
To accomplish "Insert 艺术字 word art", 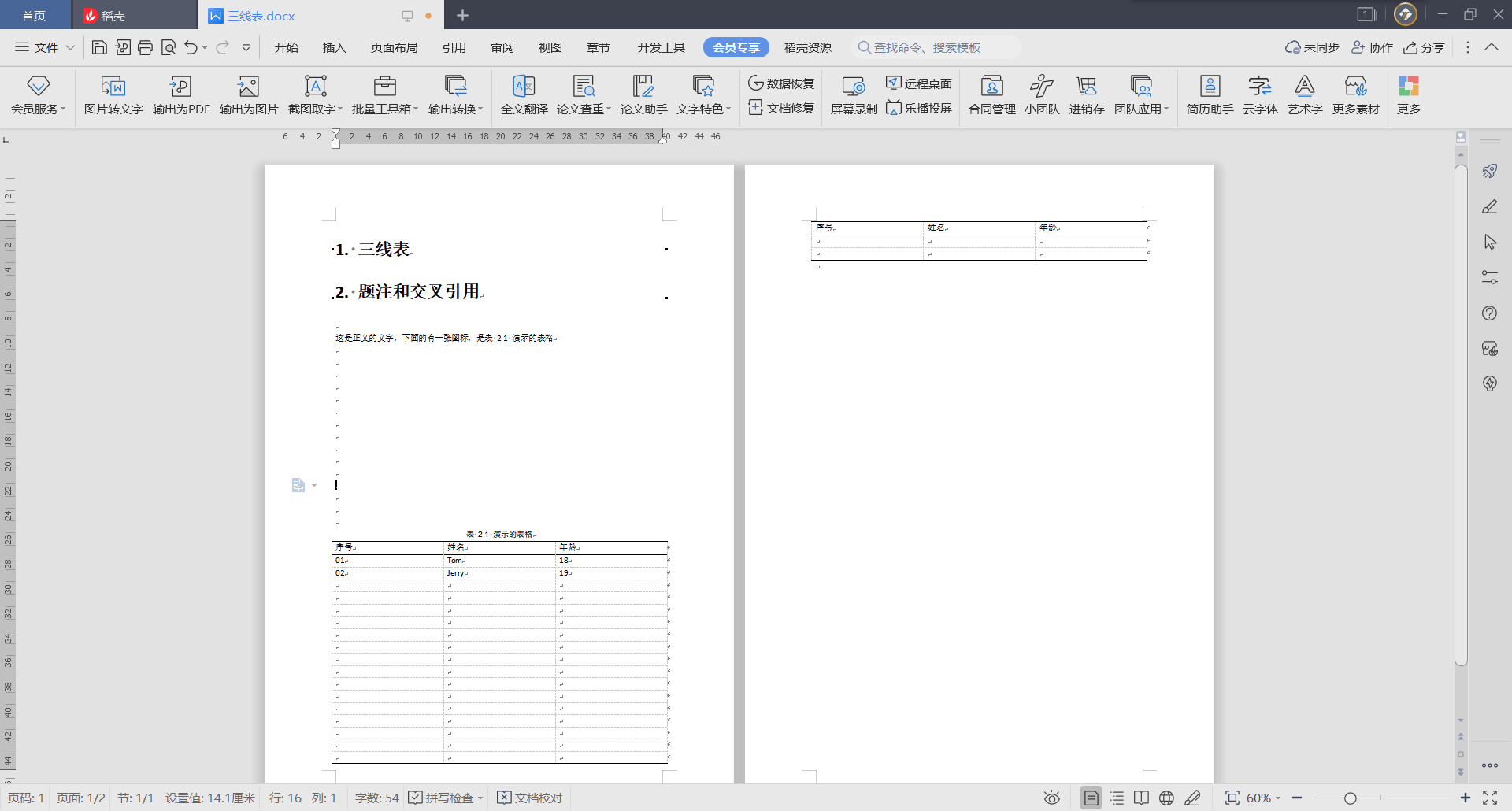I will 1305,94.
